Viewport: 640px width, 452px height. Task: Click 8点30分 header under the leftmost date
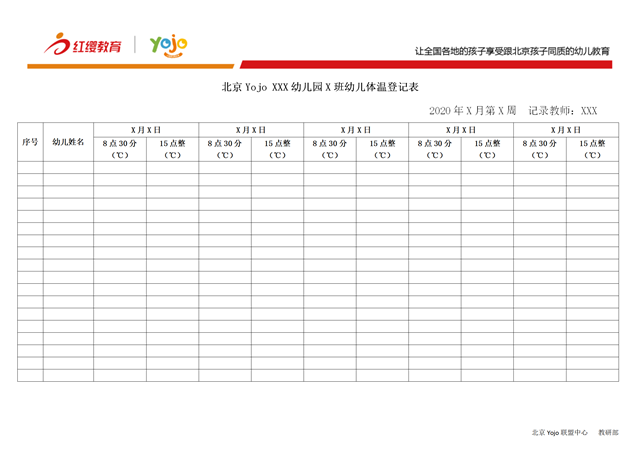[x=120, y=149]
